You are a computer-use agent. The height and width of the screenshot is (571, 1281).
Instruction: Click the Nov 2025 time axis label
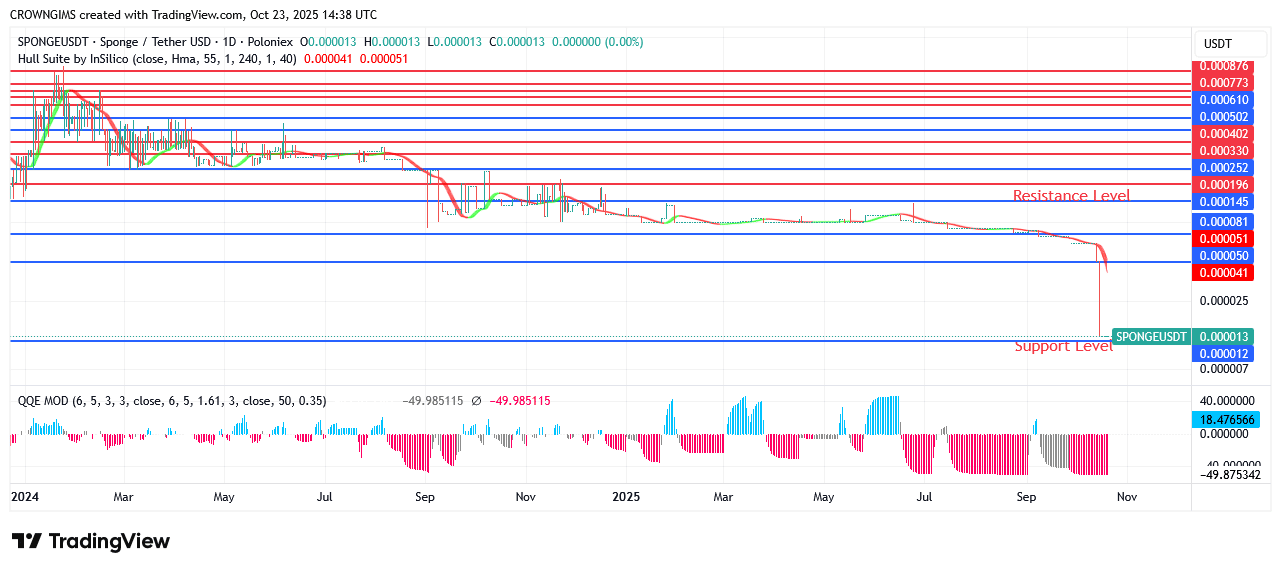click(1127, 496)
